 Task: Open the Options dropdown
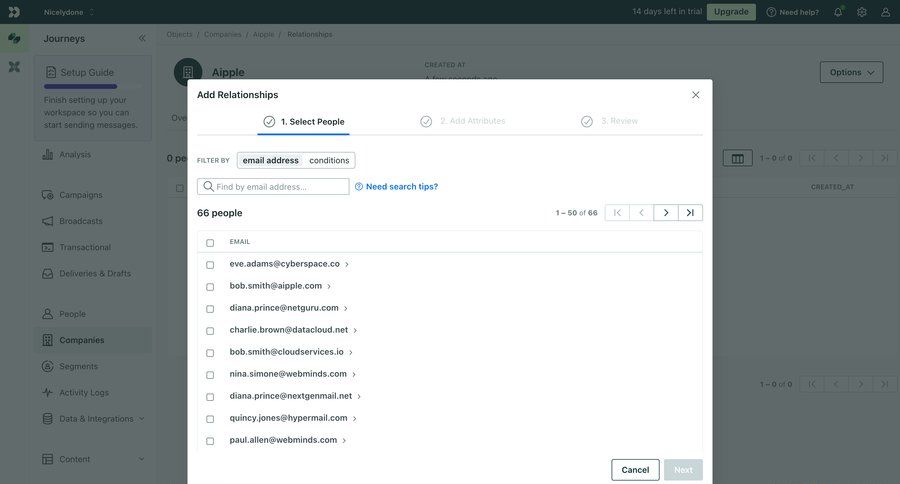[851, 72]
